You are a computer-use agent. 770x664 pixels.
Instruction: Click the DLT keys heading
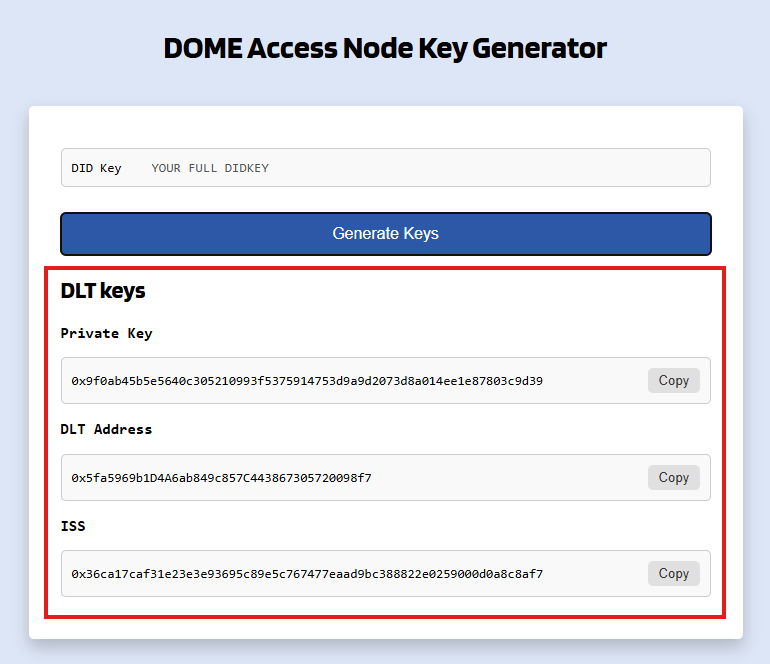(103, 291)
